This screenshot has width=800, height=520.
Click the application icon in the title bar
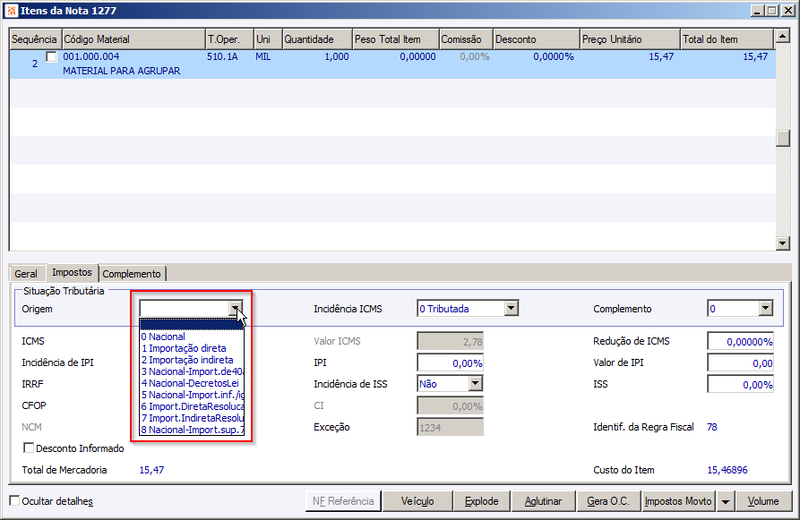[11, 10]
